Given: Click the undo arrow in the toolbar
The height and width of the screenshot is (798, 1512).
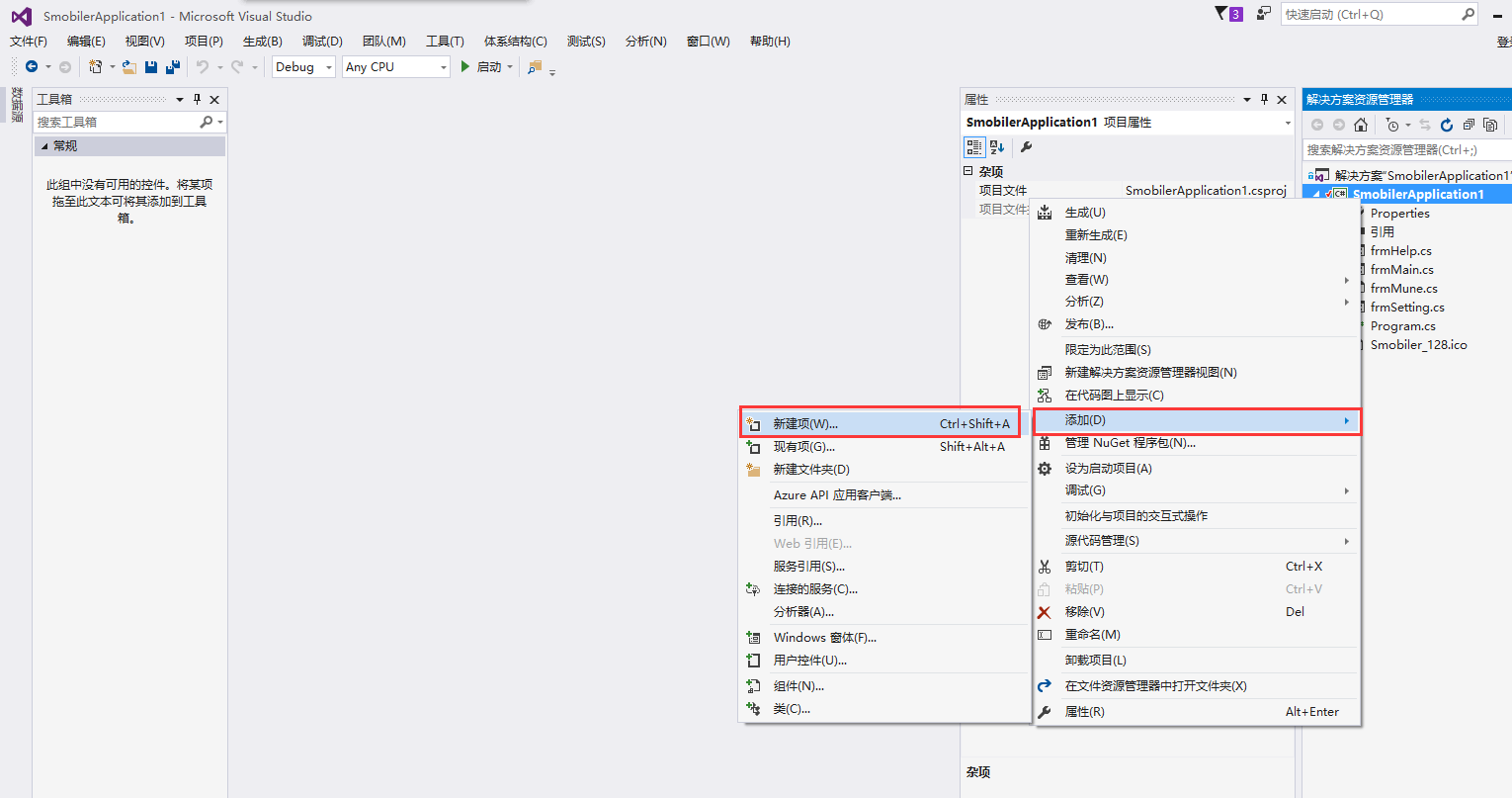Looking at the screenshot, I should tap(202, 66).
